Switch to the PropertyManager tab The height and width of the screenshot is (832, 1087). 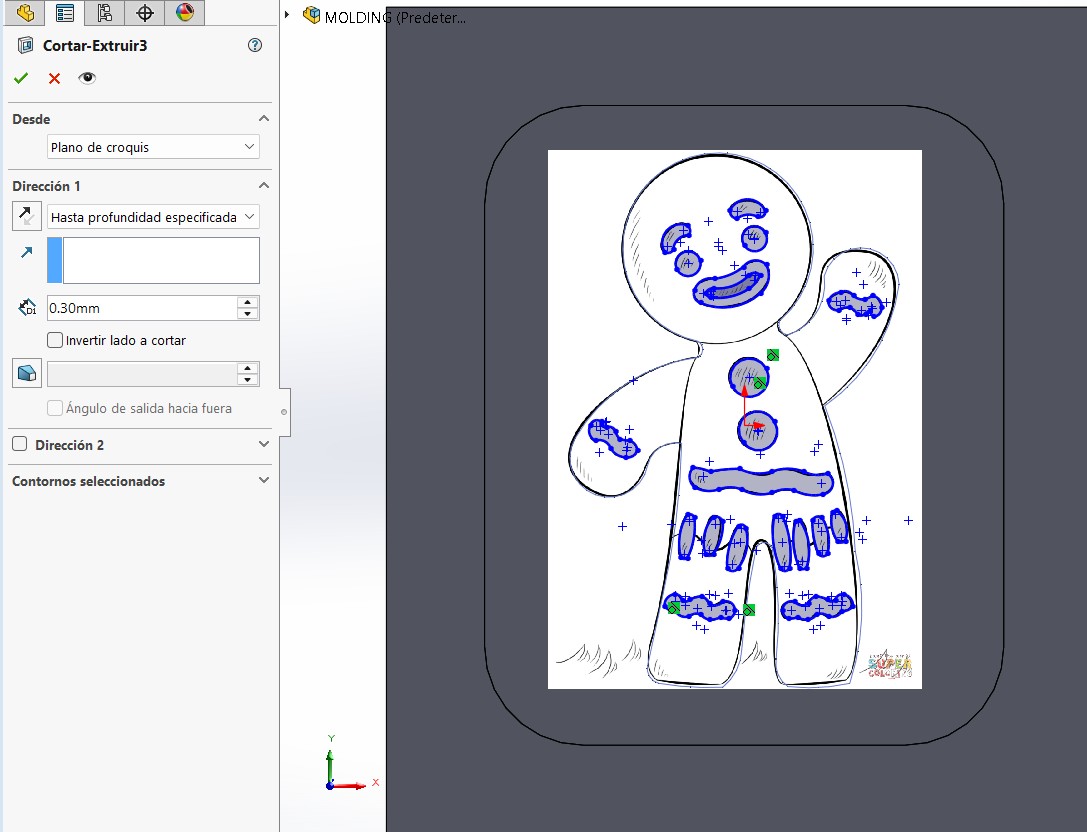pos(64,12)
